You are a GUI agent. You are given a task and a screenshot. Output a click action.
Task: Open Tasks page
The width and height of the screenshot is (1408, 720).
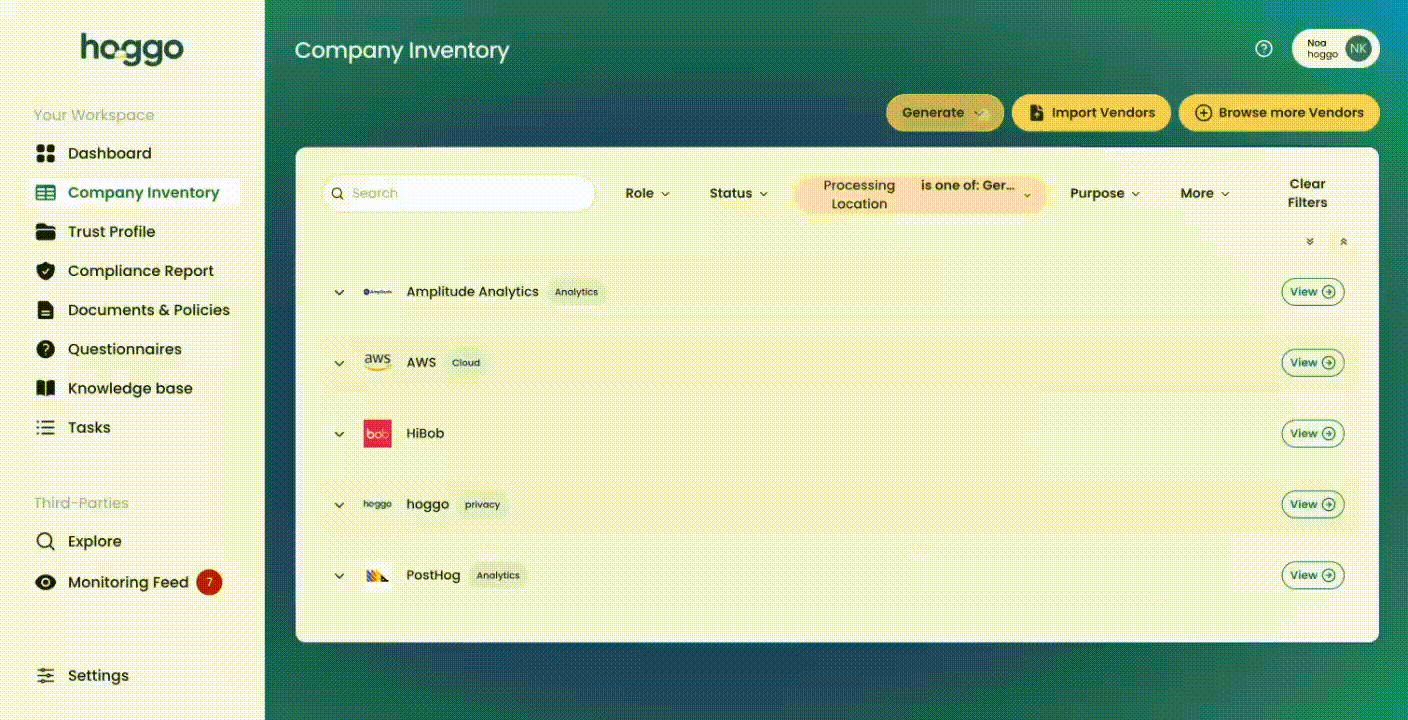click(x=89, y=427)
